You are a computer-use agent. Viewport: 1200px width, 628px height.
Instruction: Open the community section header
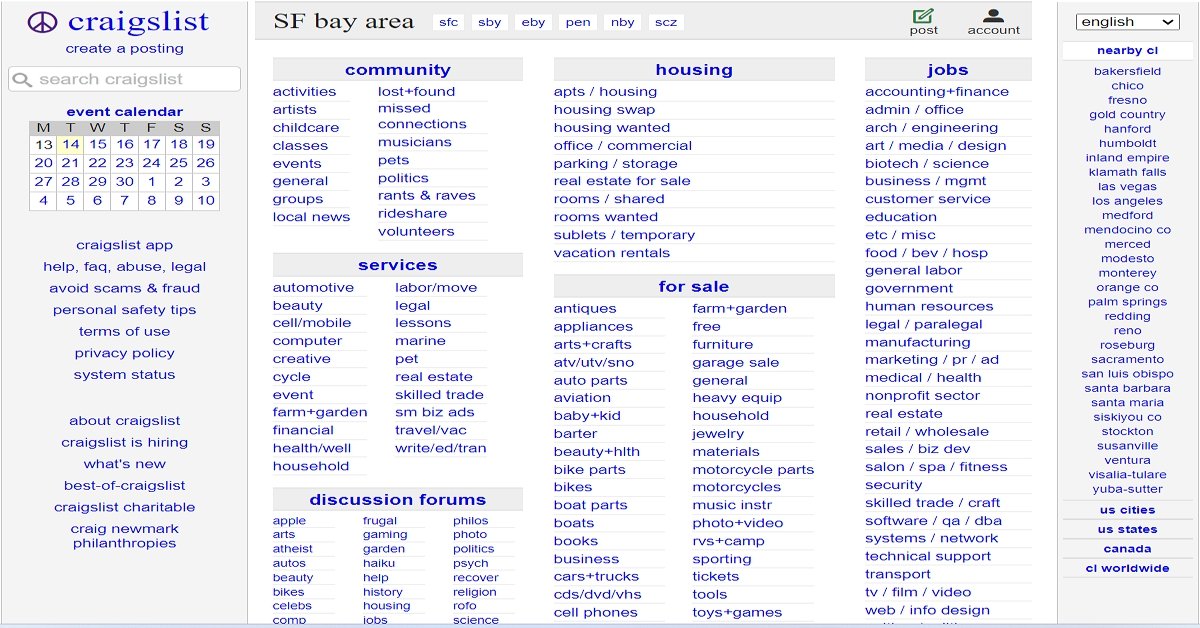click(398, 70)
